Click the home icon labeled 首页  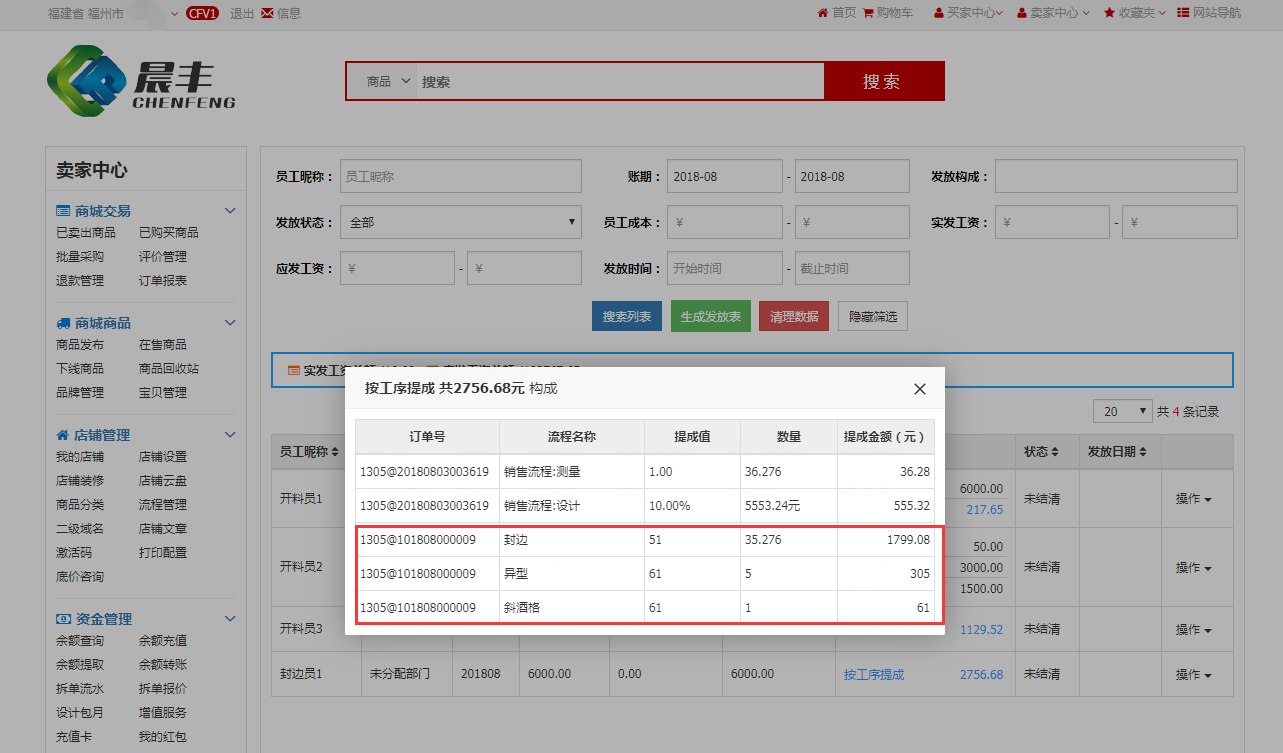tap(823, 13)
